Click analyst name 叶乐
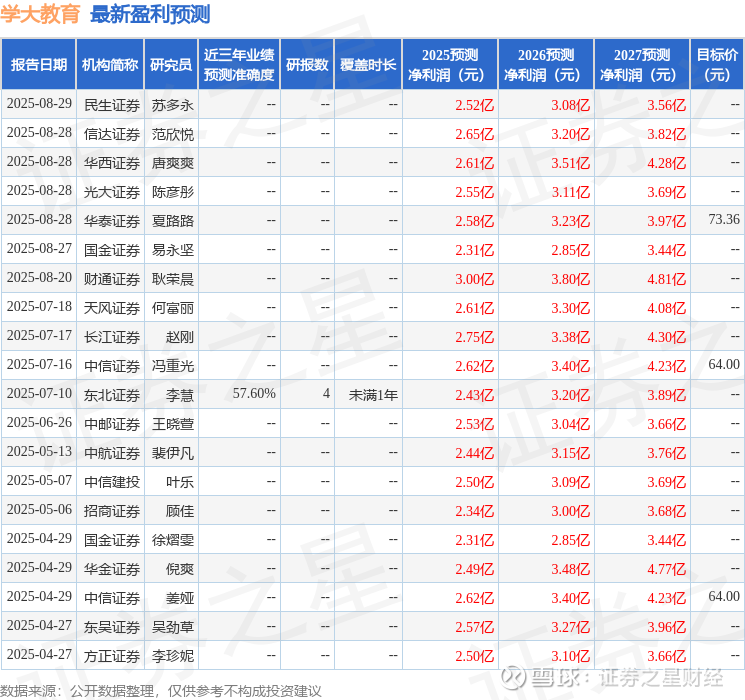Image resolution: width=745 pixels, height=700 pixels. point(180,482)
